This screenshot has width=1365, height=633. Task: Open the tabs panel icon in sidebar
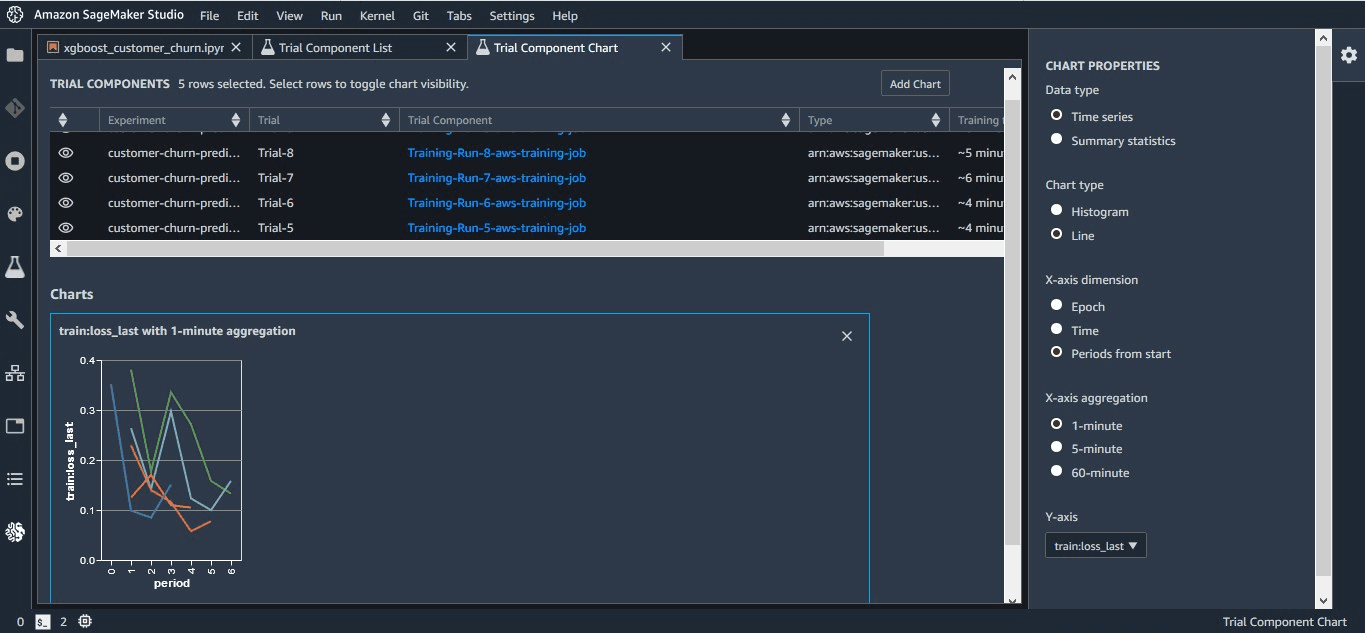point(15,426)
